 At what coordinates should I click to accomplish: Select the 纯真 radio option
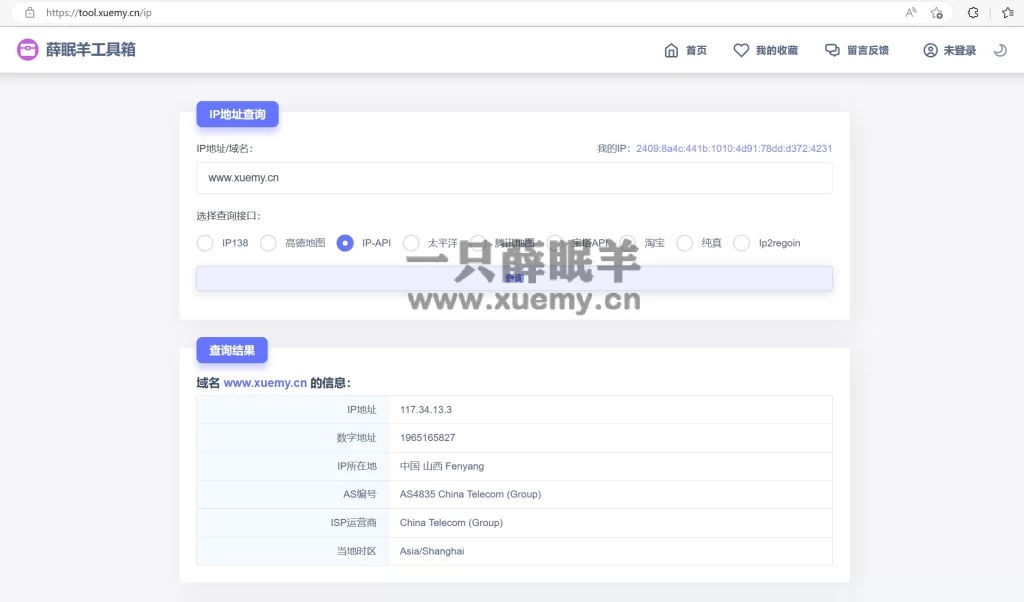pyautogui.click(x=684, y=243)
